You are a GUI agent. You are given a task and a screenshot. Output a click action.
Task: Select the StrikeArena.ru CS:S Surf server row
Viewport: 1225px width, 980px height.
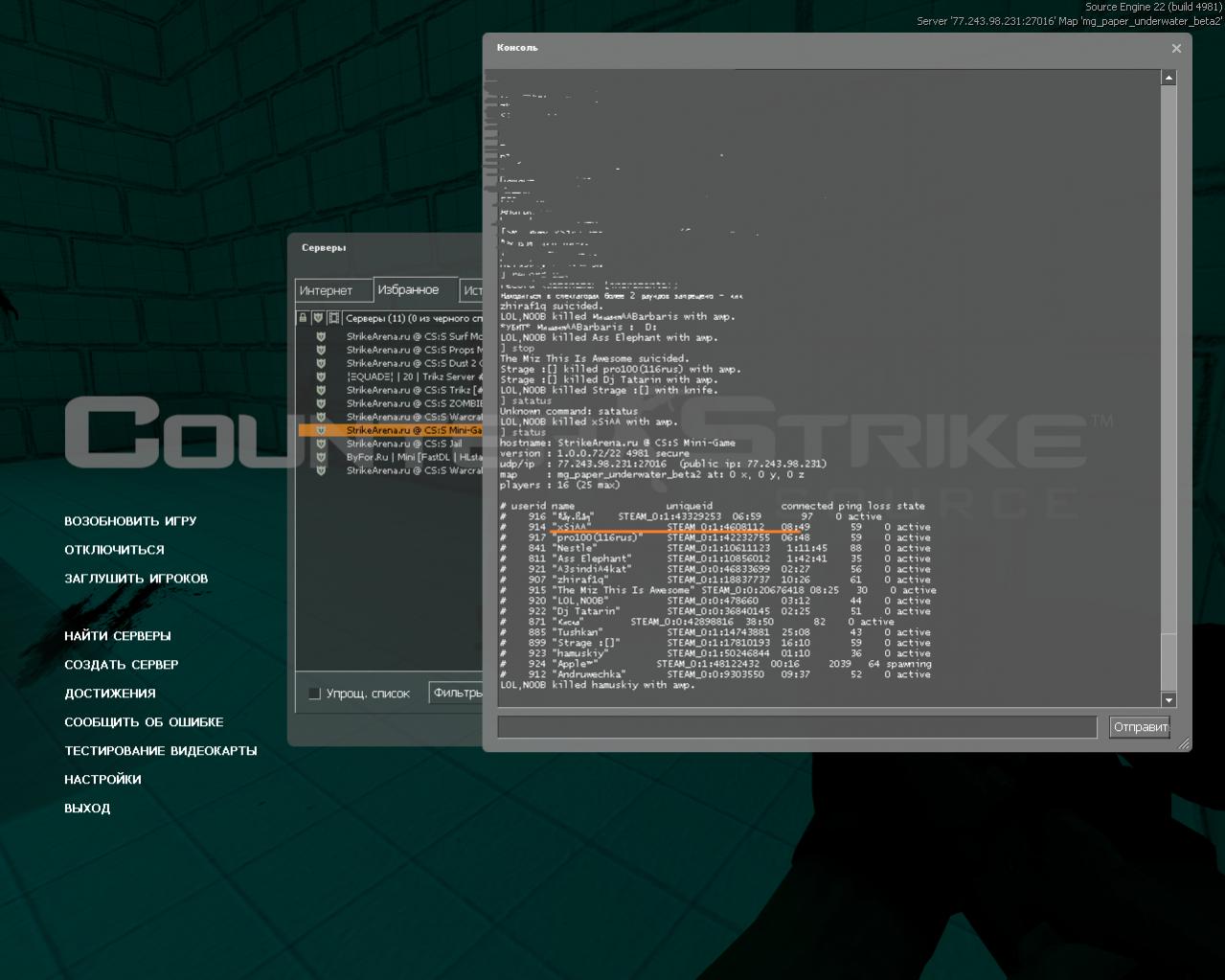pos(391,336)
